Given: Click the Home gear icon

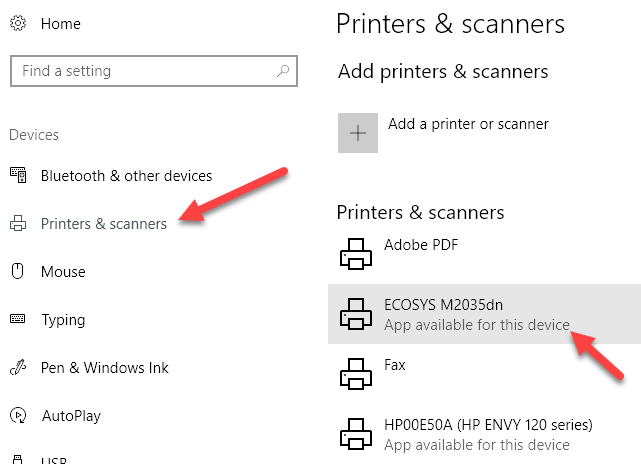Looking at the screenshot, I should click(x=17, y=23).
